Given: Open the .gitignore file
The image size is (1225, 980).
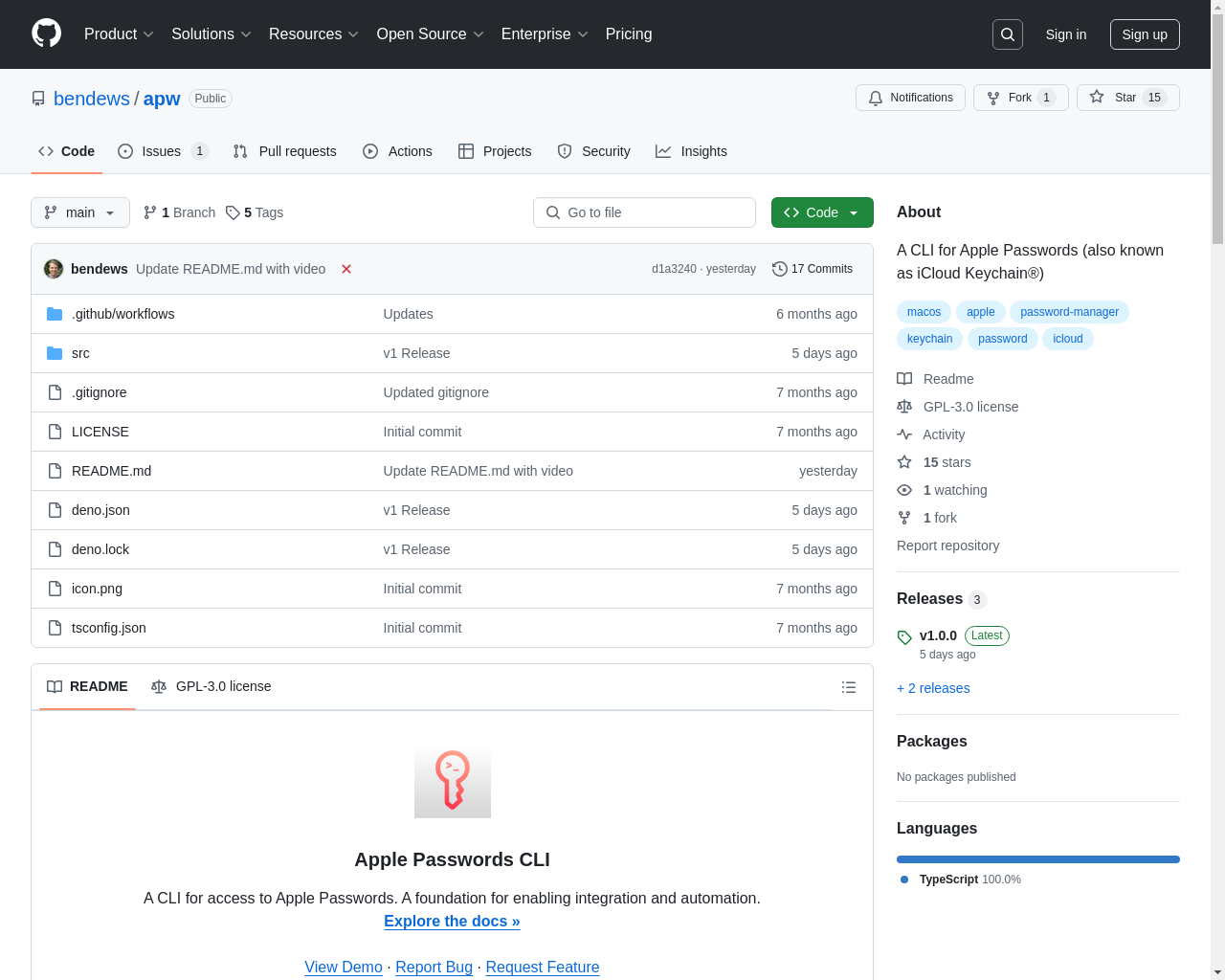Looking at the screenshot, I should [99, 392].
